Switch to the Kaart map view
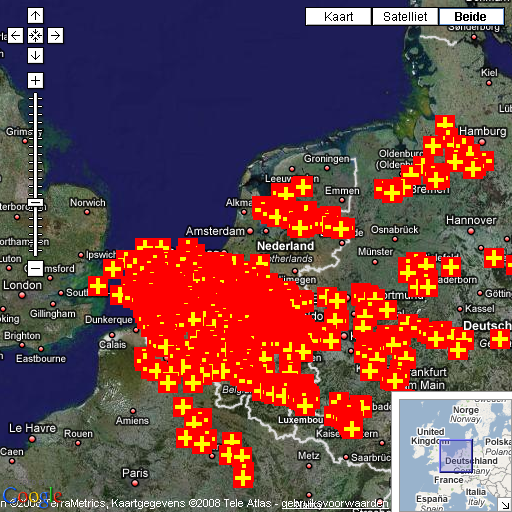 coord(338,16)
